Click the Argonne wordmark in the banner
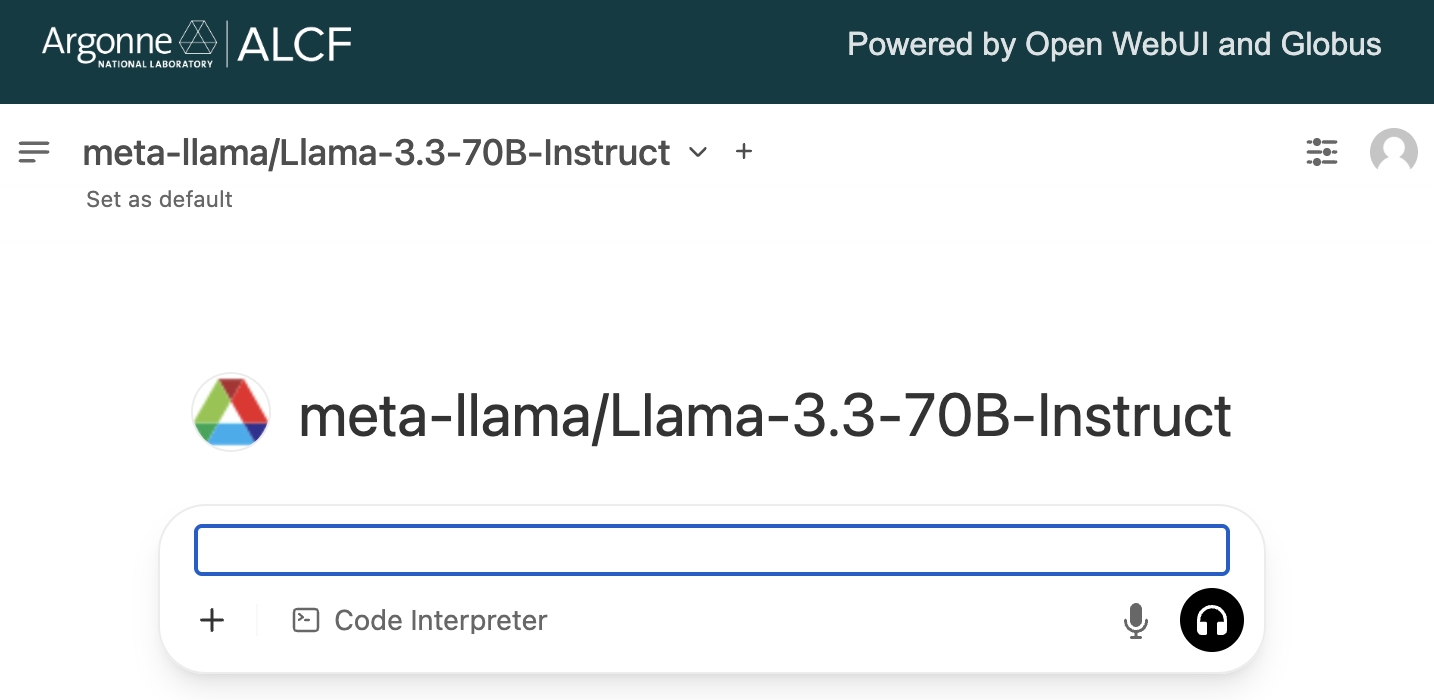 point(108,40)
